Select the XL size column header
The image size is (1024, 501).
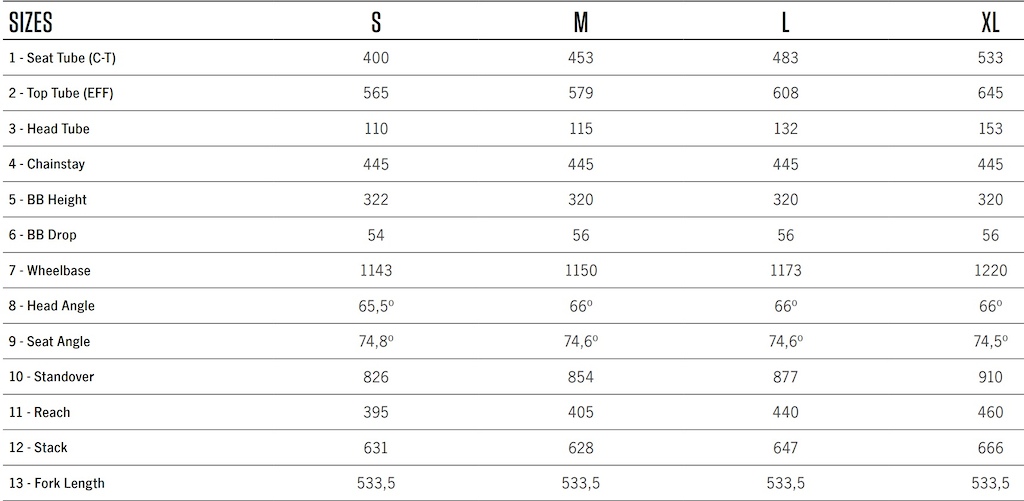[990, 24]
